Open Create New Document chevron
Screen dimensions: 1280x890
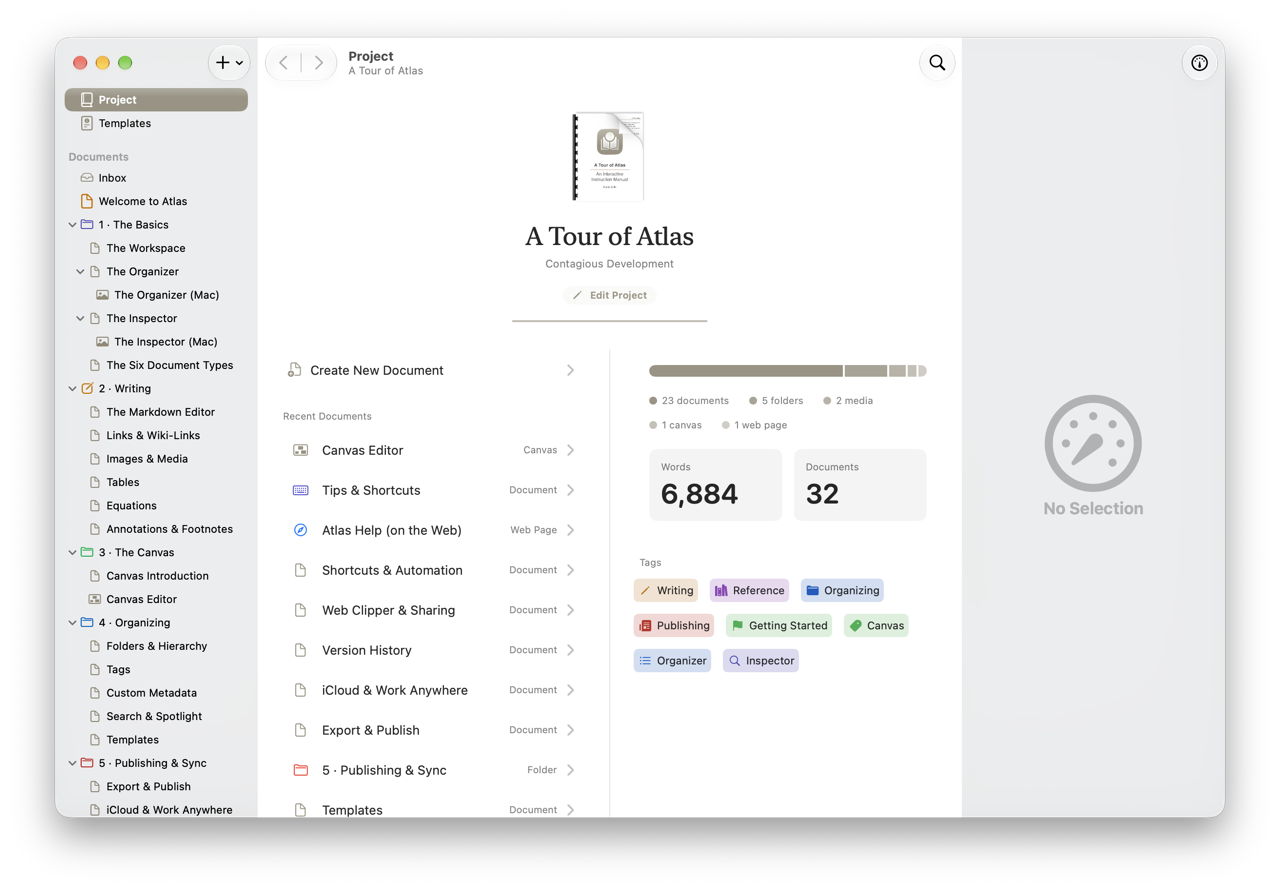(570, 370)
